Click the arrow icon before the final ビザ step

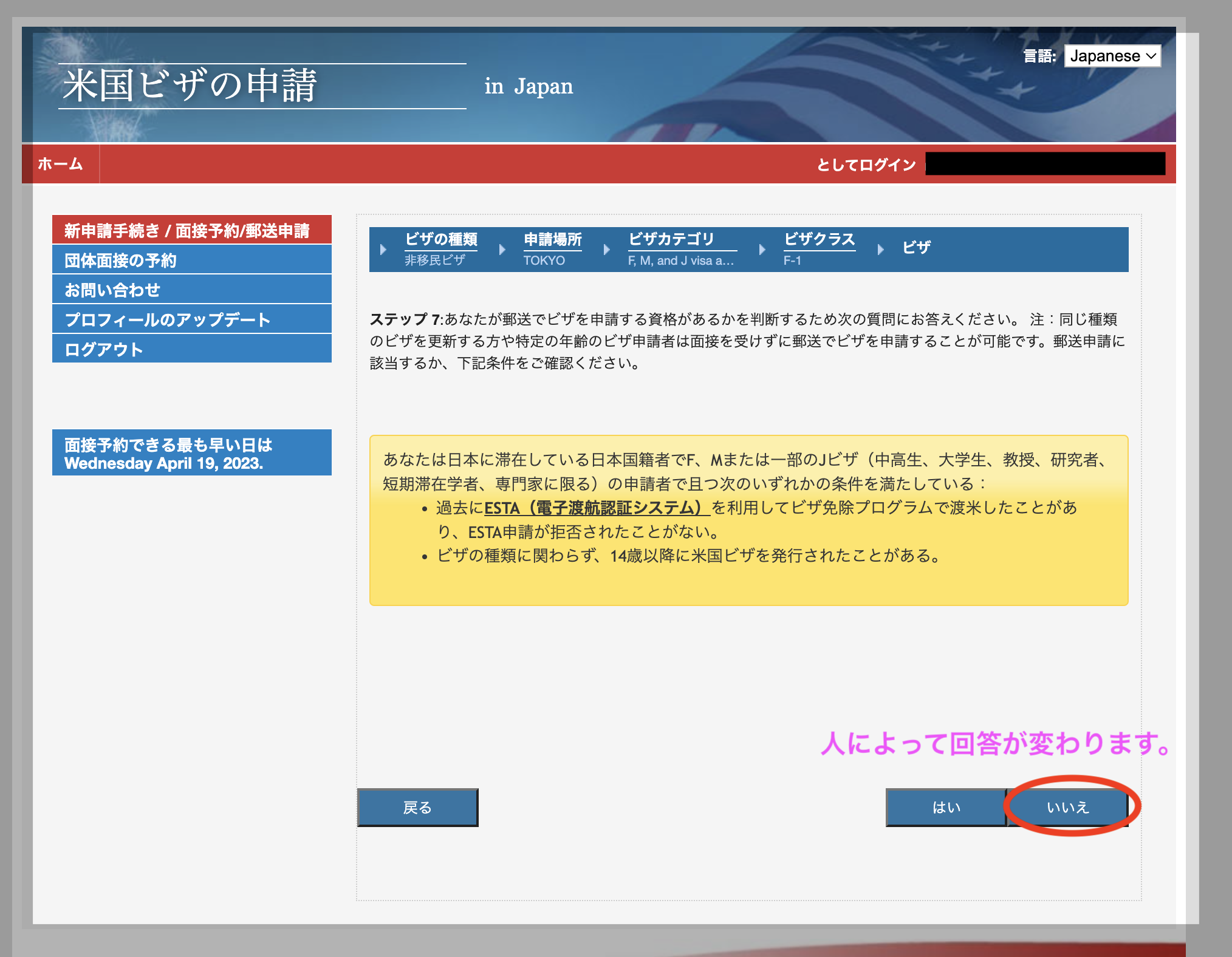coord(881,250)
